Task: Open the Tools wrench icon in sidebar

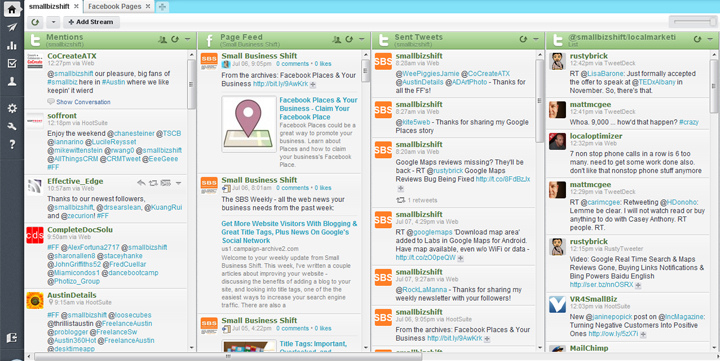Action: (12, 126)
